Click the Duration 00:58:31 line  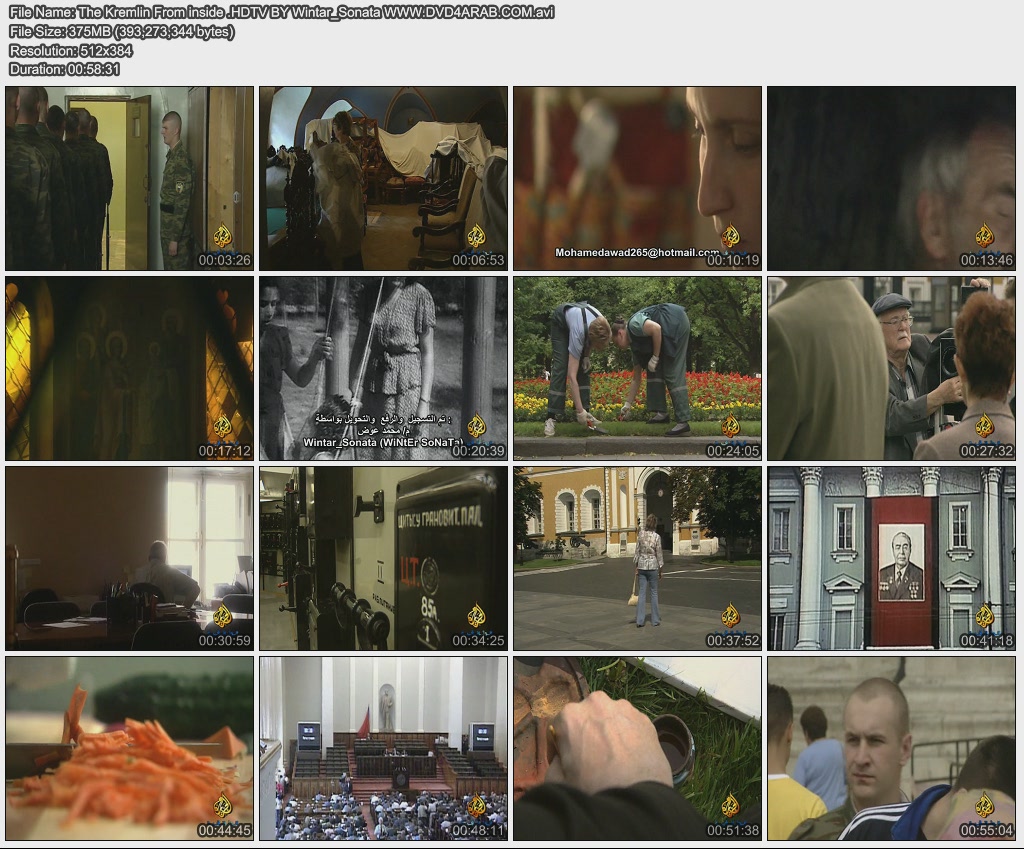(65, 69)
